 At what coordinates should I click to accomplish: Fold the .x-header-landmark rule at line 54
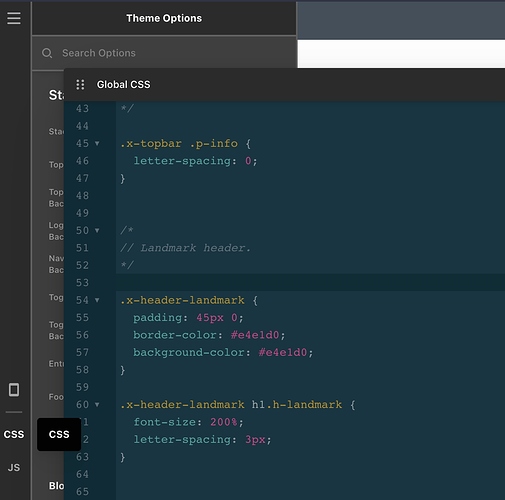pyautogui.click(x=97, y=300)
